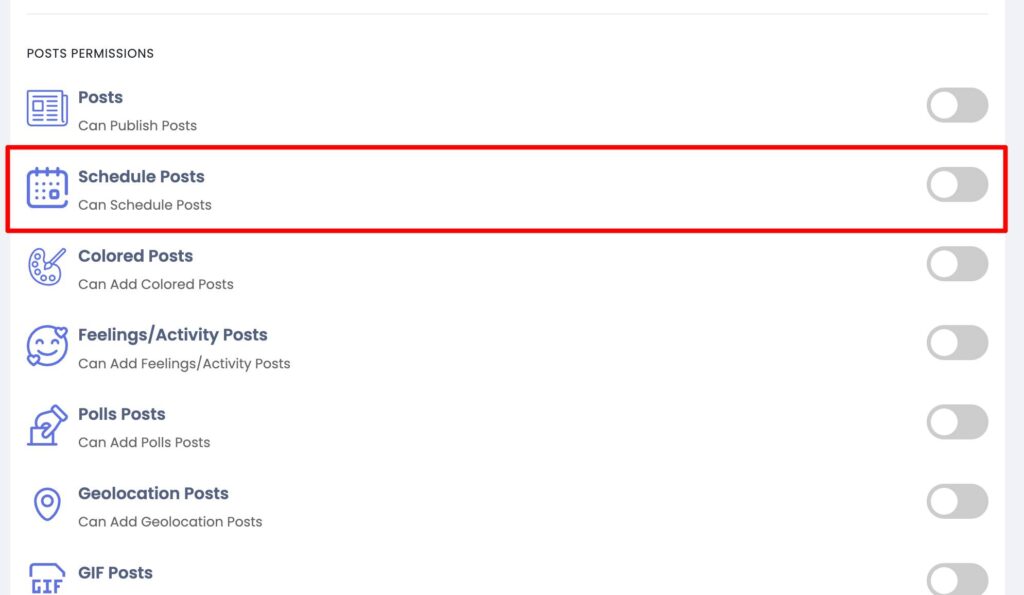This screenshot has height=595, width=1024.
Task: Click the paint palette icon for Colored Posts
Action: (47, 266)
